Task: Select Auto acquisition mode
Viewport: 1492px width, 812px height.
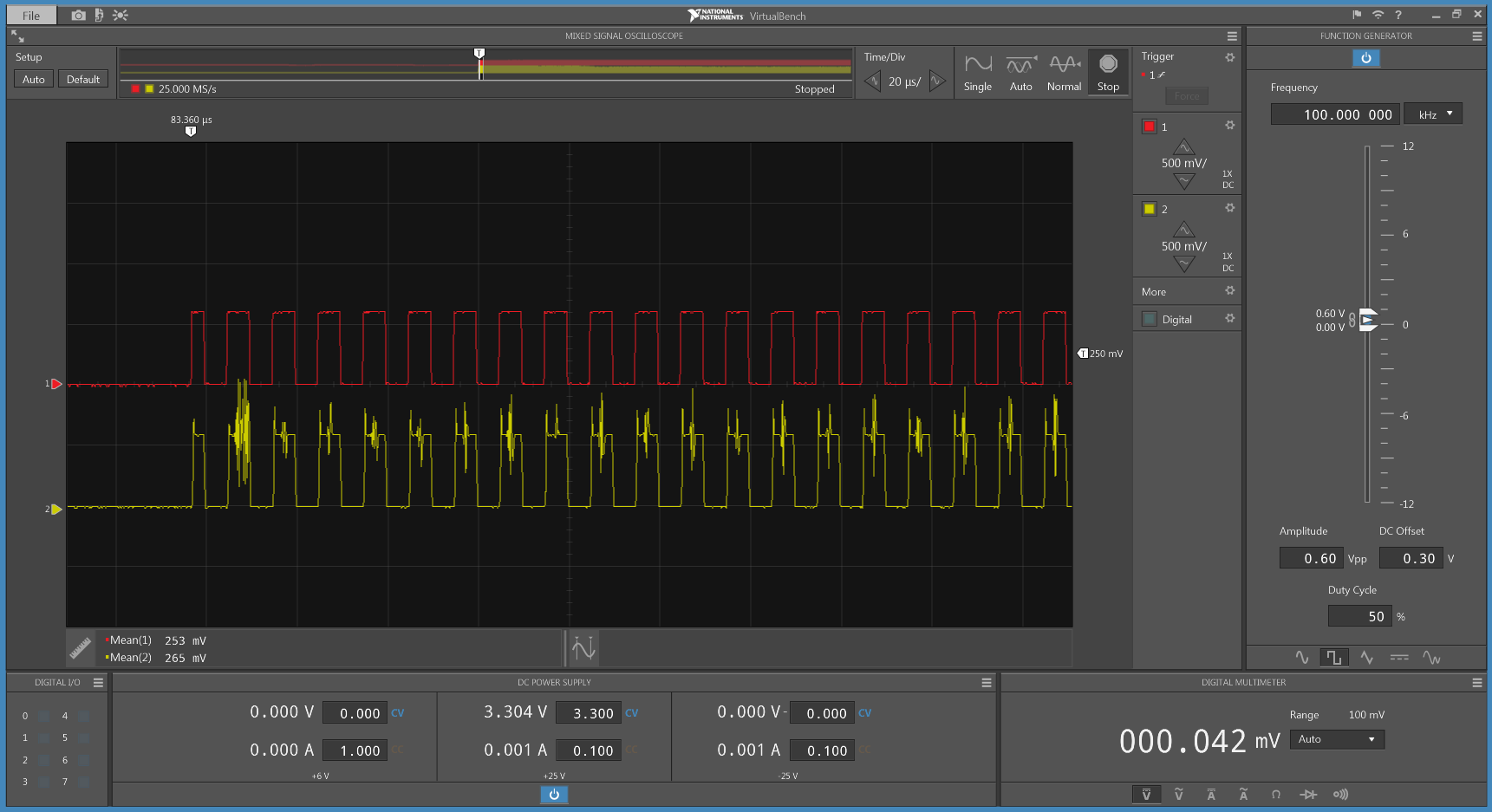Action: 1021,73
